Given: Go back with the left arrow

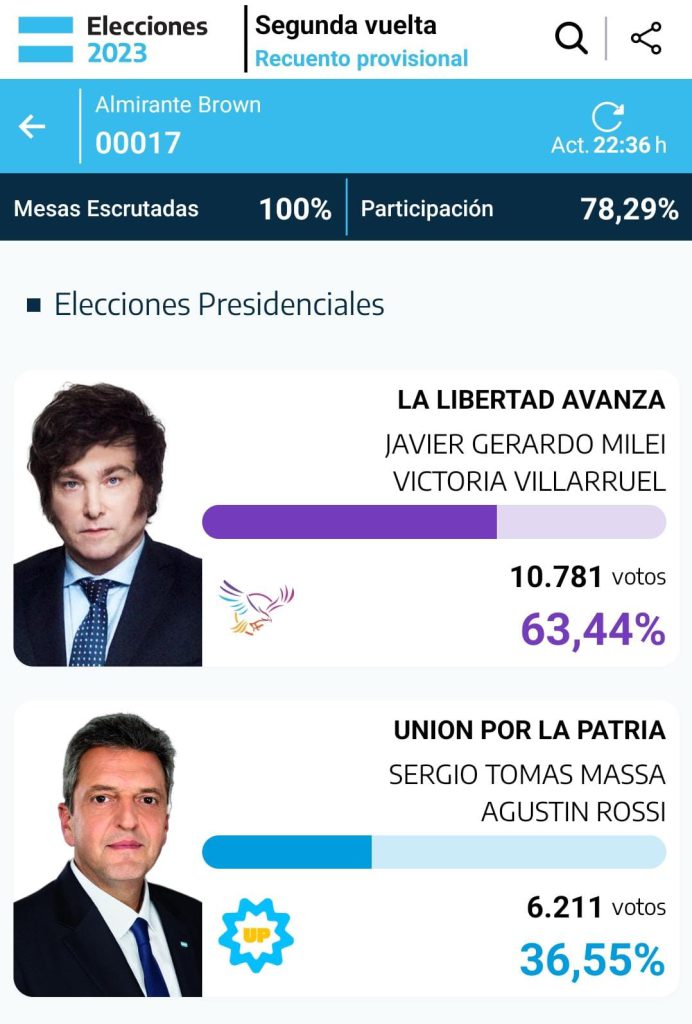Looking at the screenshot, I should (31, 126).
